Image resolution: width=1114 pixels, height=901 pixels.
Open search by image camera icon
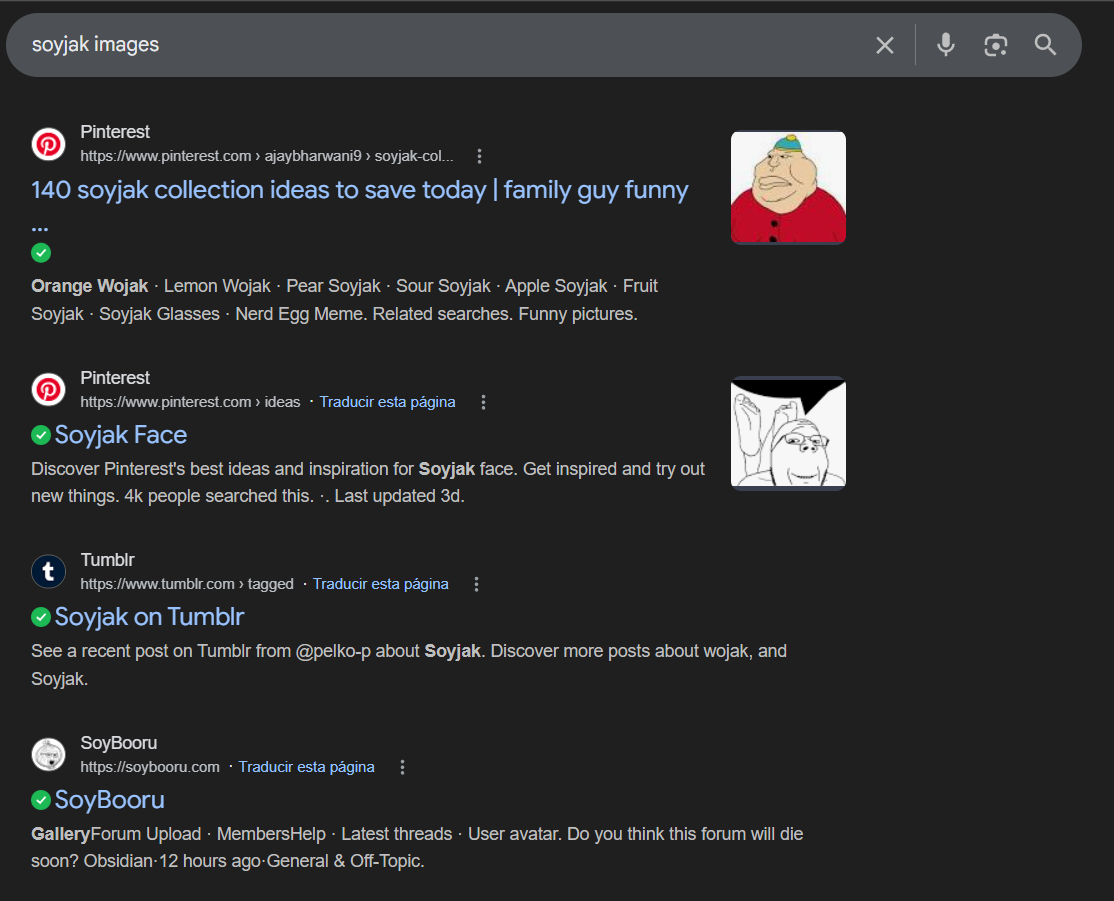point(995,45)
